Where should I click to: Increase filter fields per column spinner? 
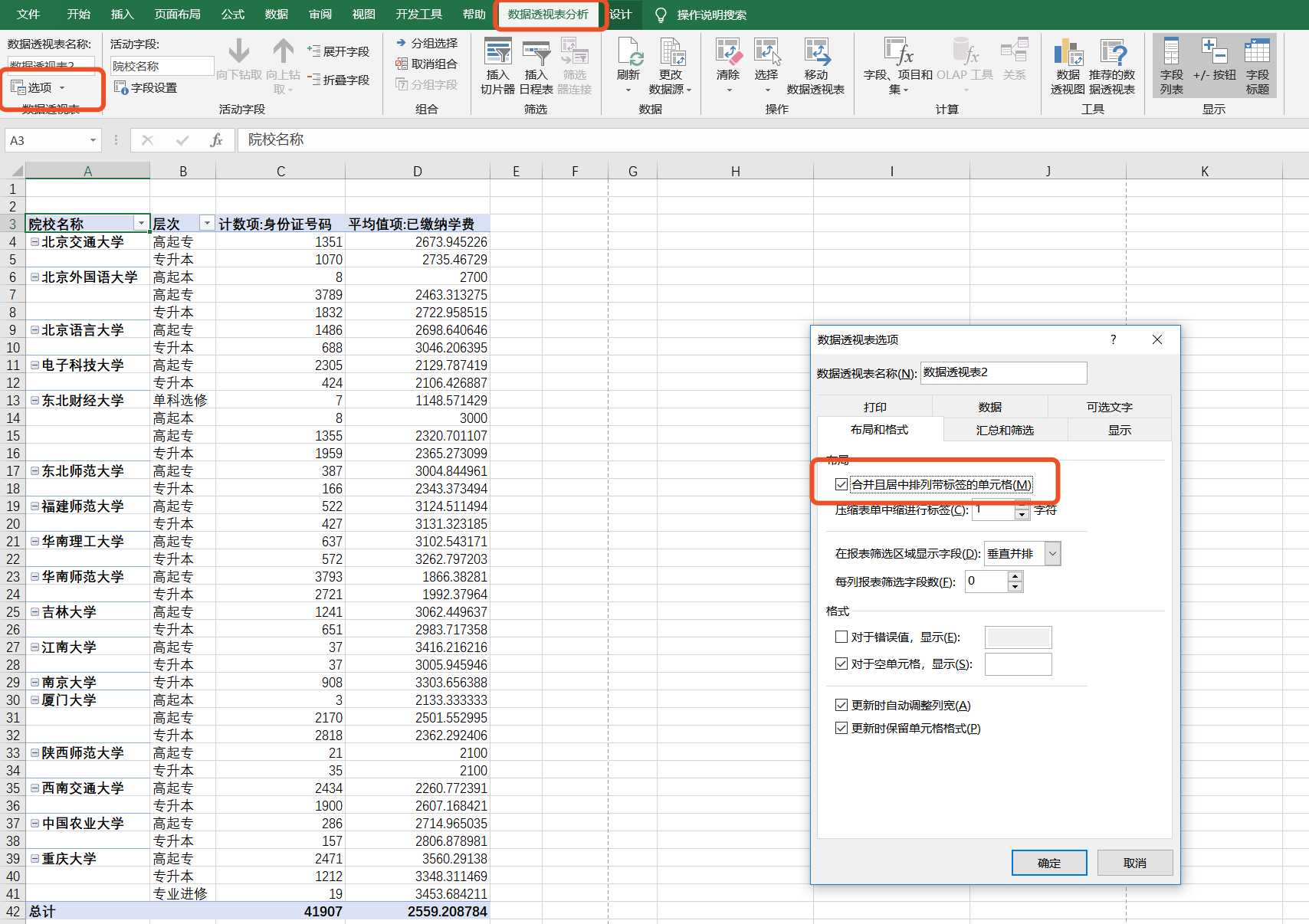click(x=1015, y=576)
